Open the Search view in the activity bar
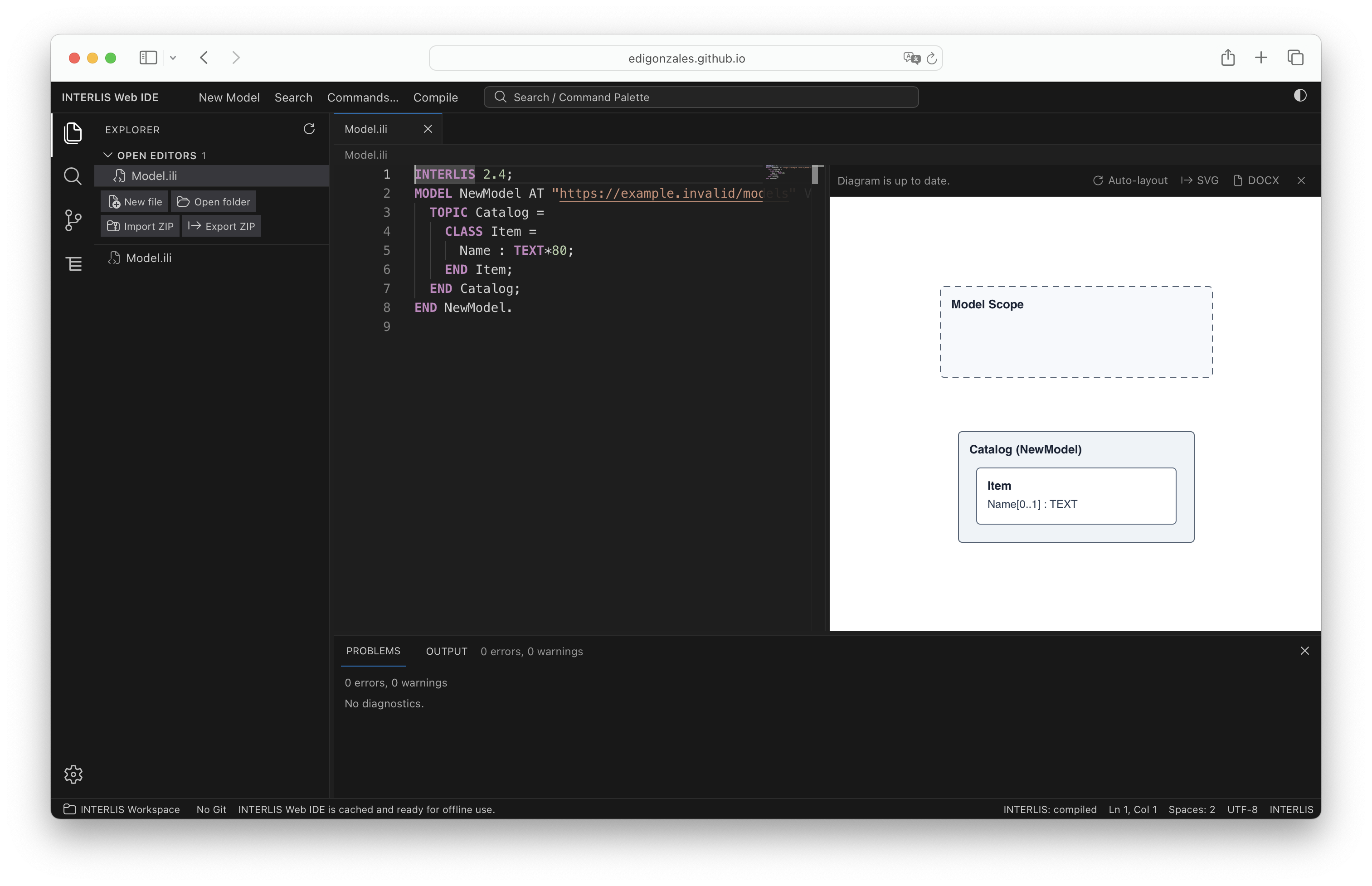The image size is (1372, 886). click(x=73, y=176)
